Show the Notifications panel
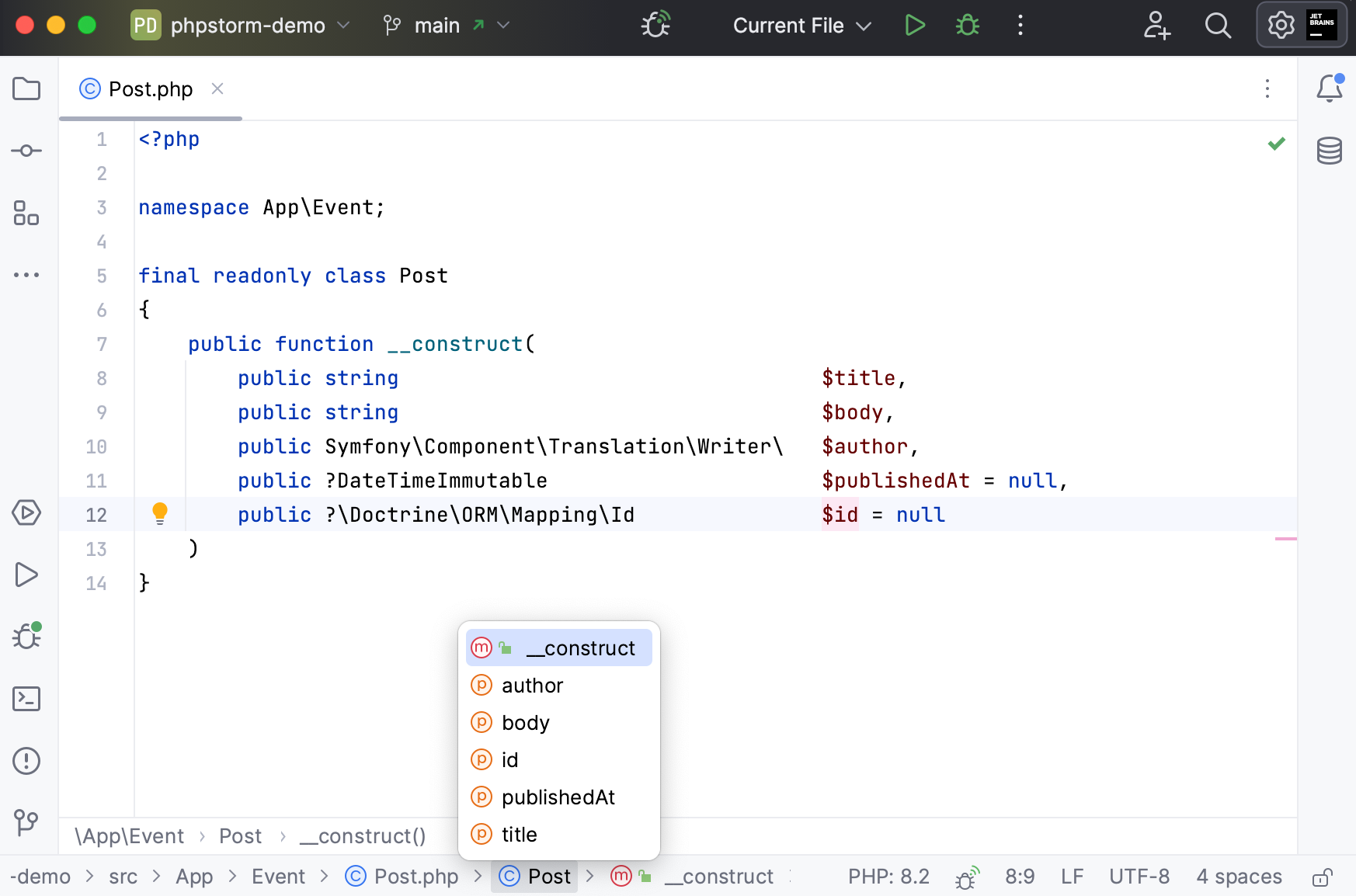The height and width of the screenshot is (896, 1356). click(1329, 89)
